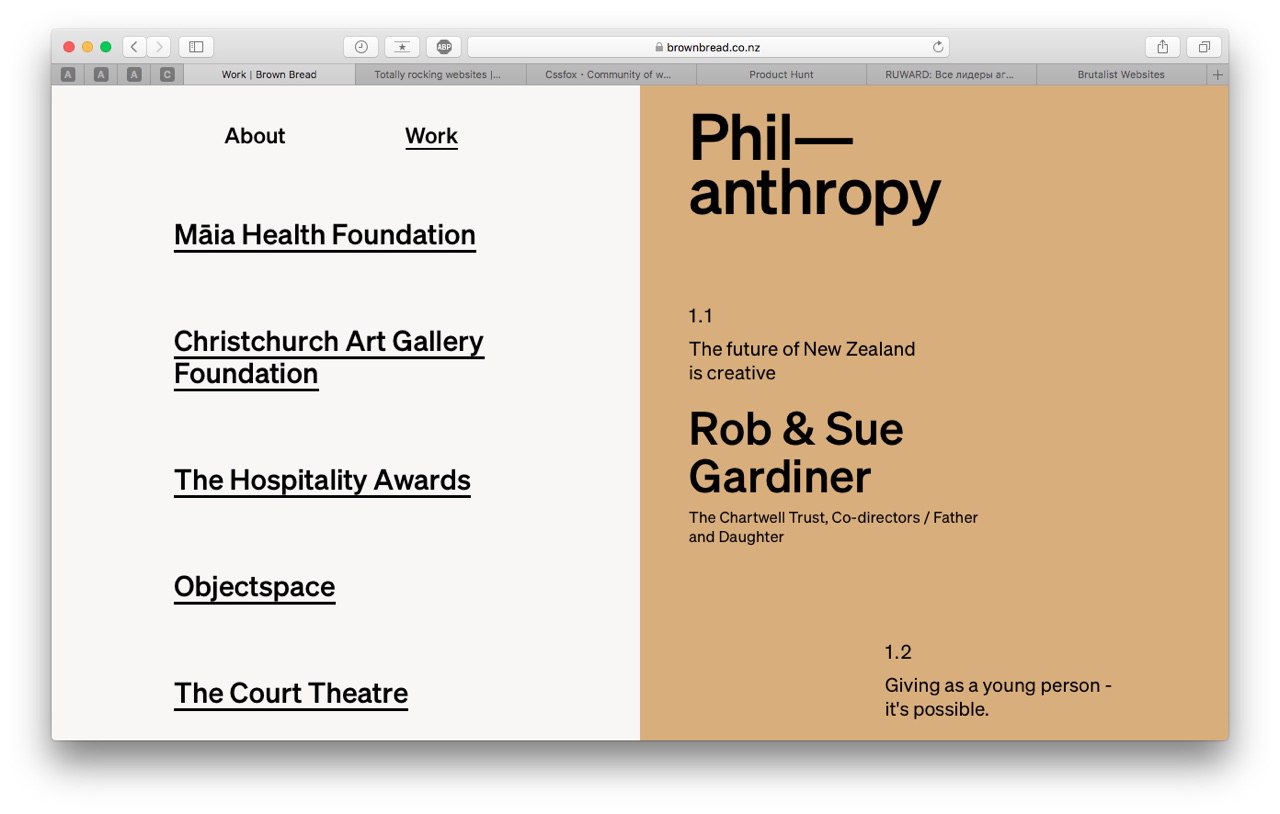Open the history clock toolbar button
The height and width of the screenshot is (814, 1280).
coord(361,47)
